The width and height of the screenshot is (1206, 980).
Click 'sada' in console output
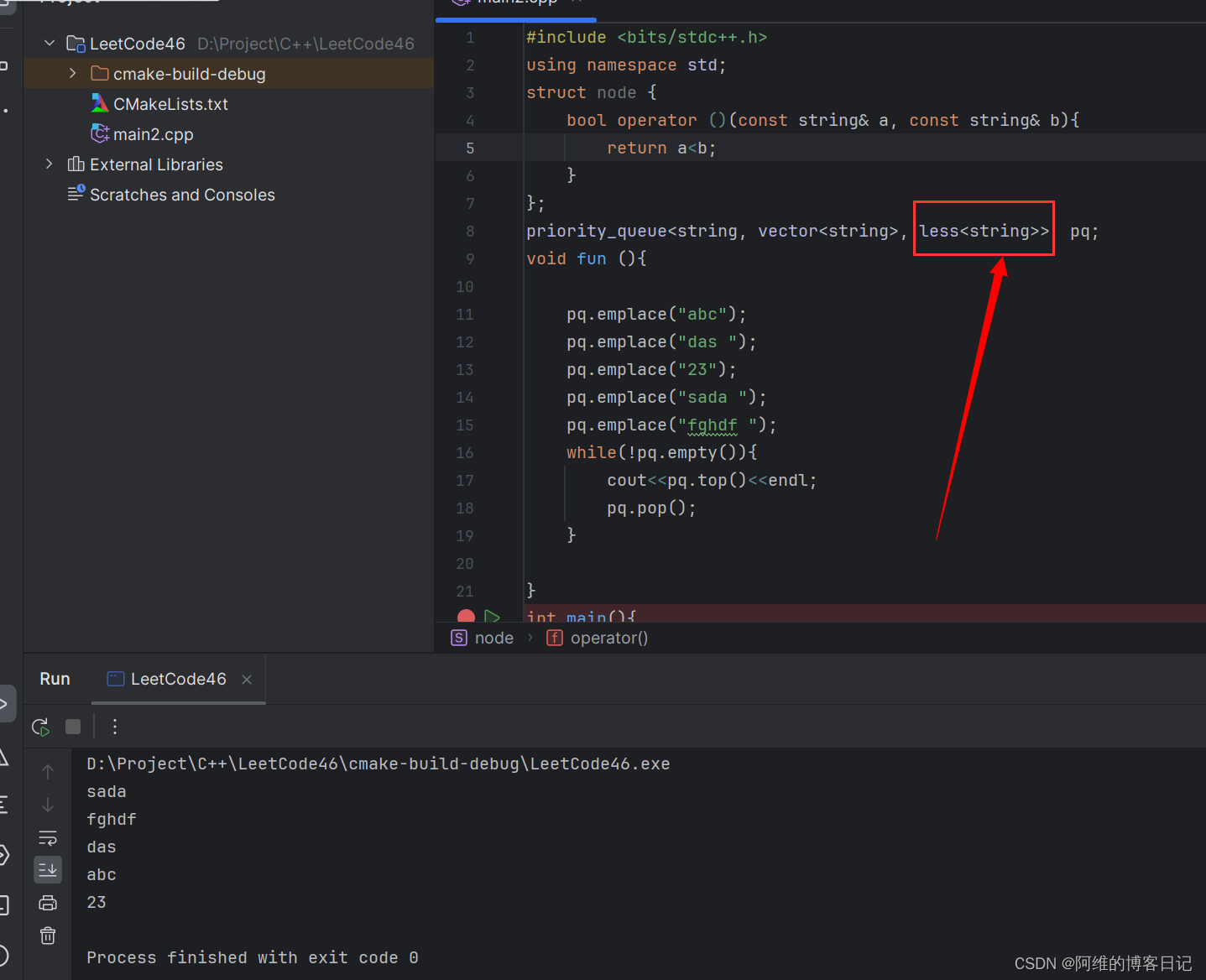pyautogui.click(x=107, y=791)
